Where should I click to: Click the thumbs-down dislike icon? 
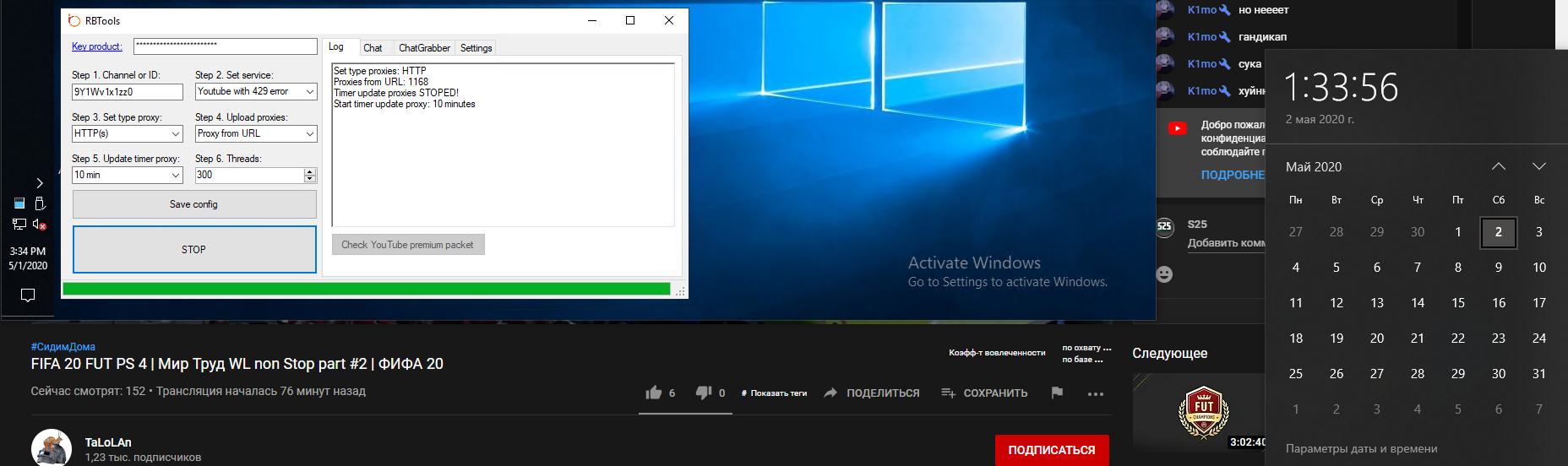click(703, 393)
